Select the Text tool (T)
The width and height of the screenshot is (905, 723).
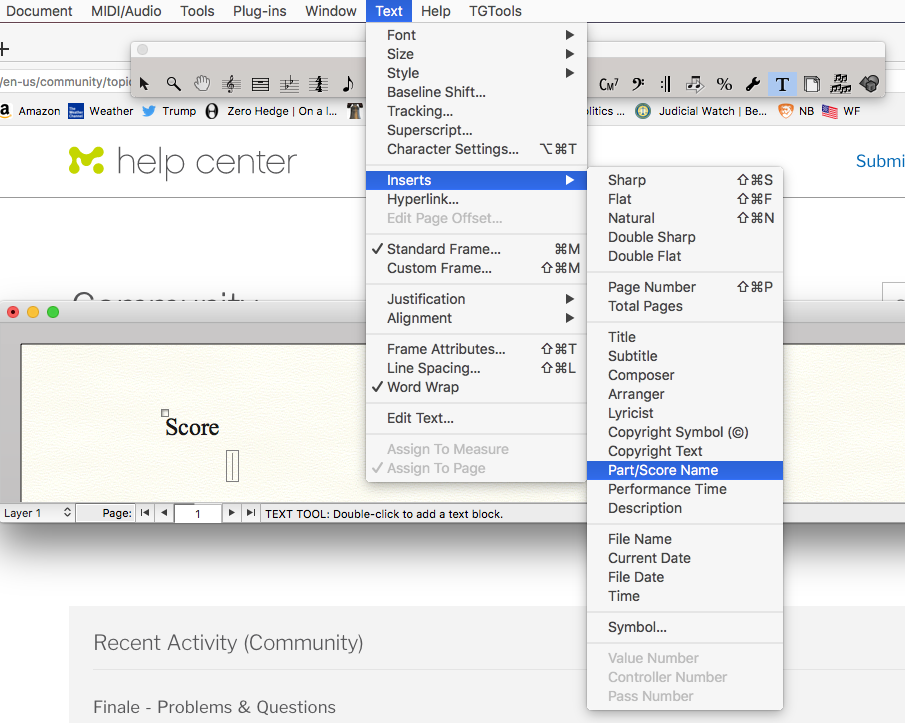point(782,84)
